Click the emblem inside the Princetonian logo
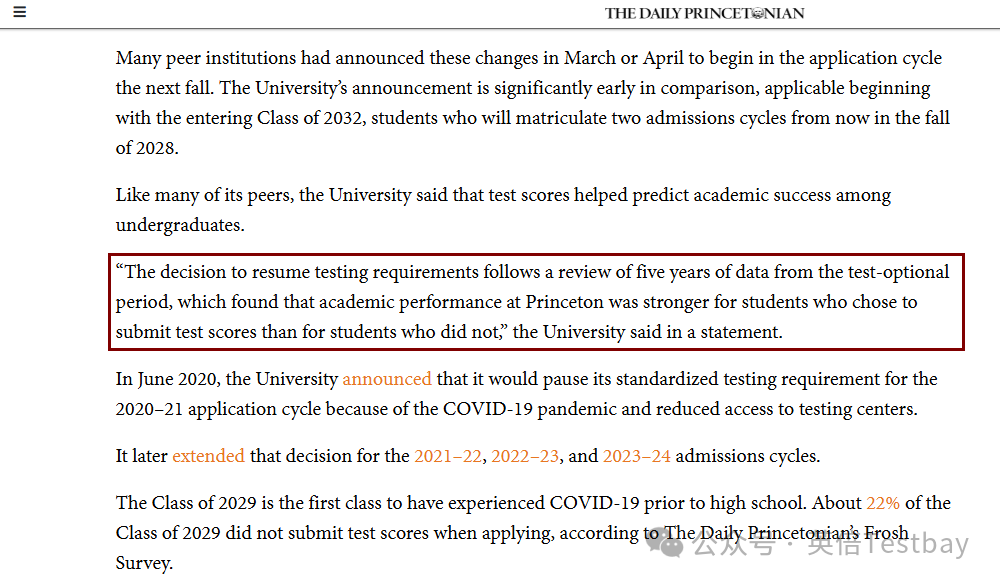Viewport: 1000px width, 583px height. point(757,13)
